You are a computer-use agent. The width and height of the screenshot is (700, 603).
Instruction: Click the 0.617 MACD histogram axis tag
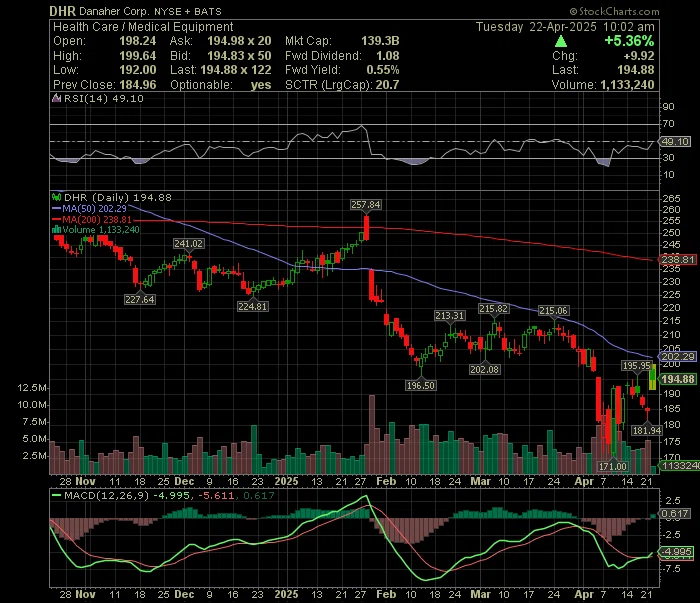675,514
